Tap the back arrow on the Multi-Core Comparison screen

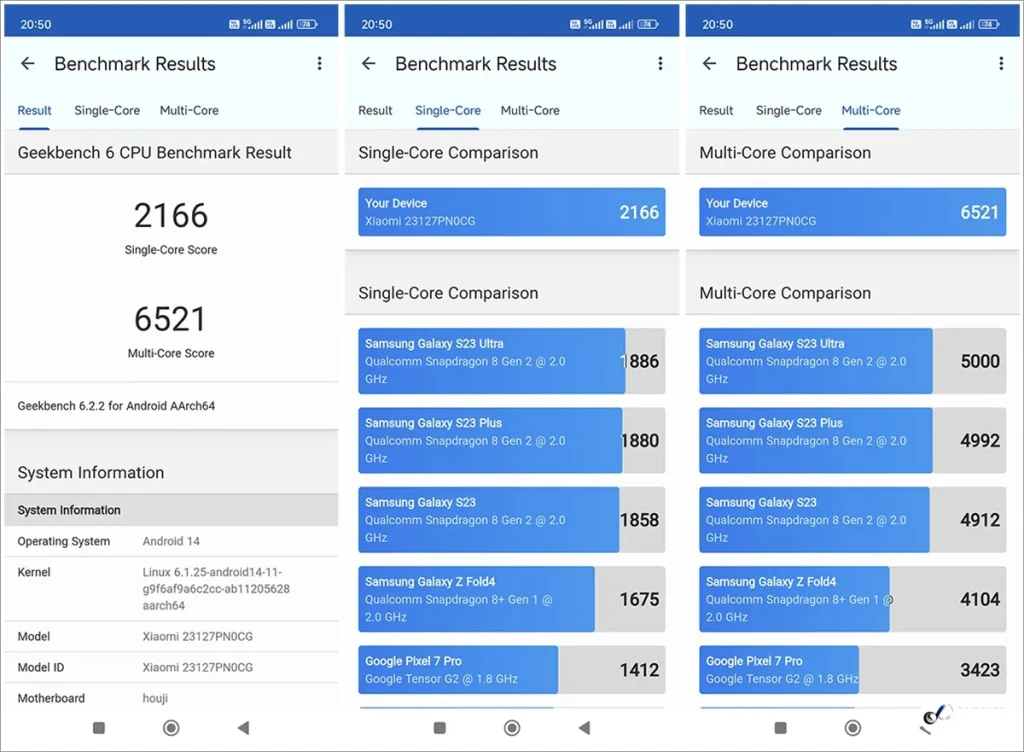tap(710, 63)
